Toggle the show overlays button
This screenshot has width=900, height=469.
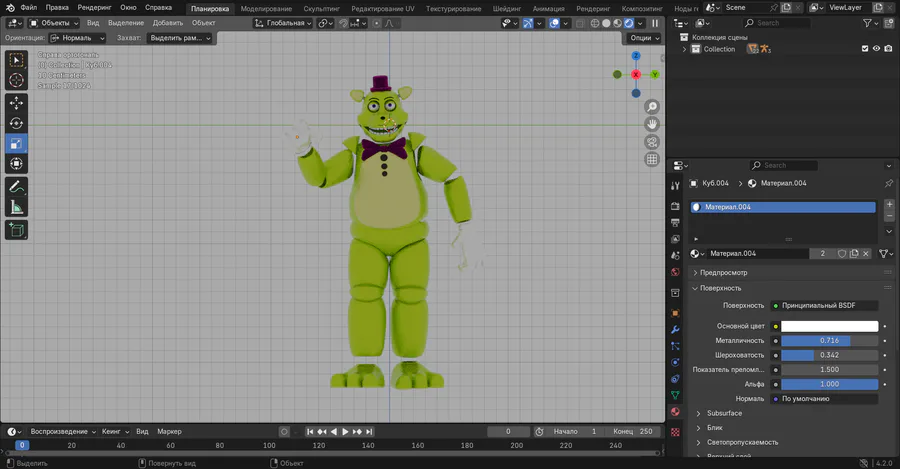(x=554, y=23)
